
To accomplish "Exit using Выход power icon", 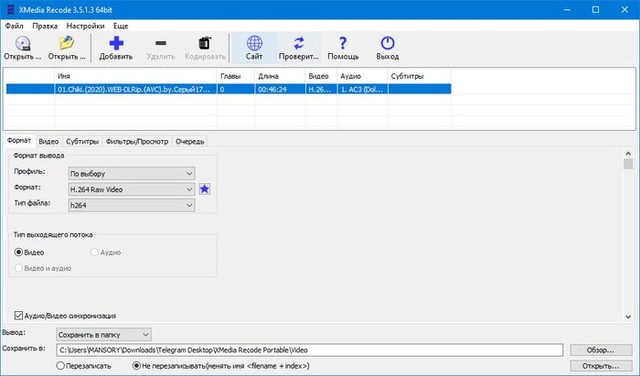I will click(x=387, y=43).
